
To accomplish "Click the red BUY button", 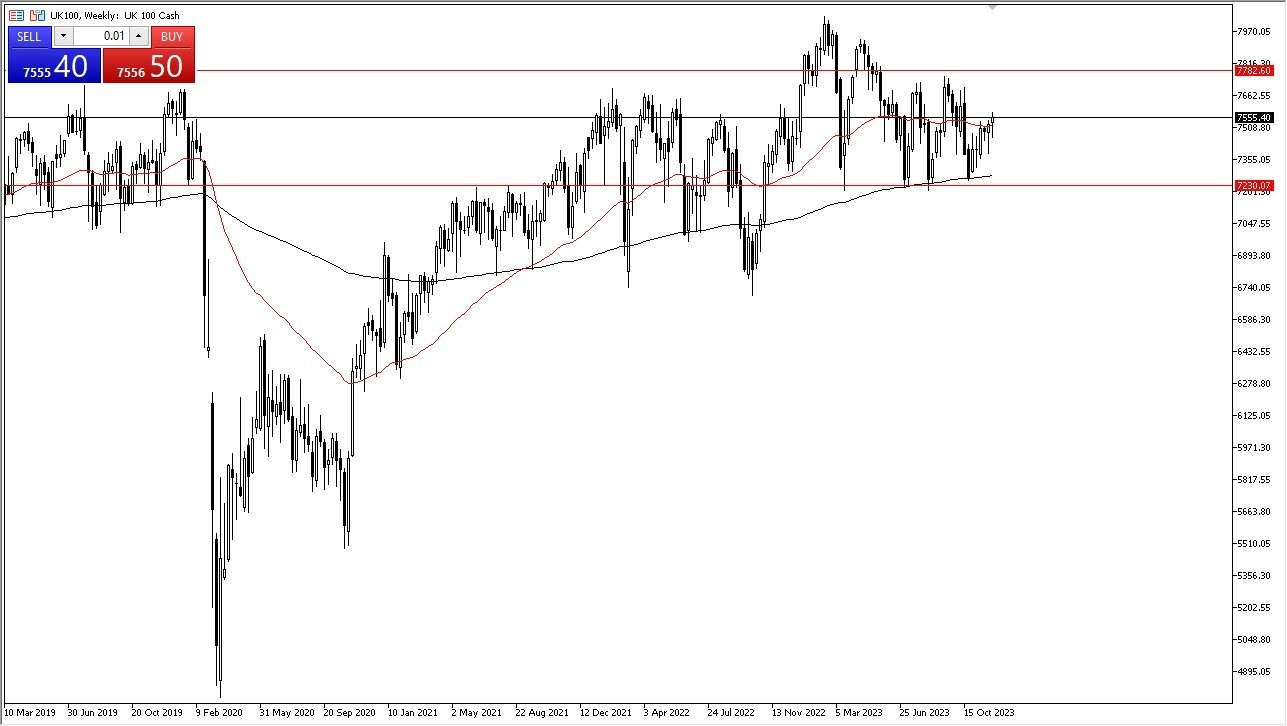I will 172,37.
